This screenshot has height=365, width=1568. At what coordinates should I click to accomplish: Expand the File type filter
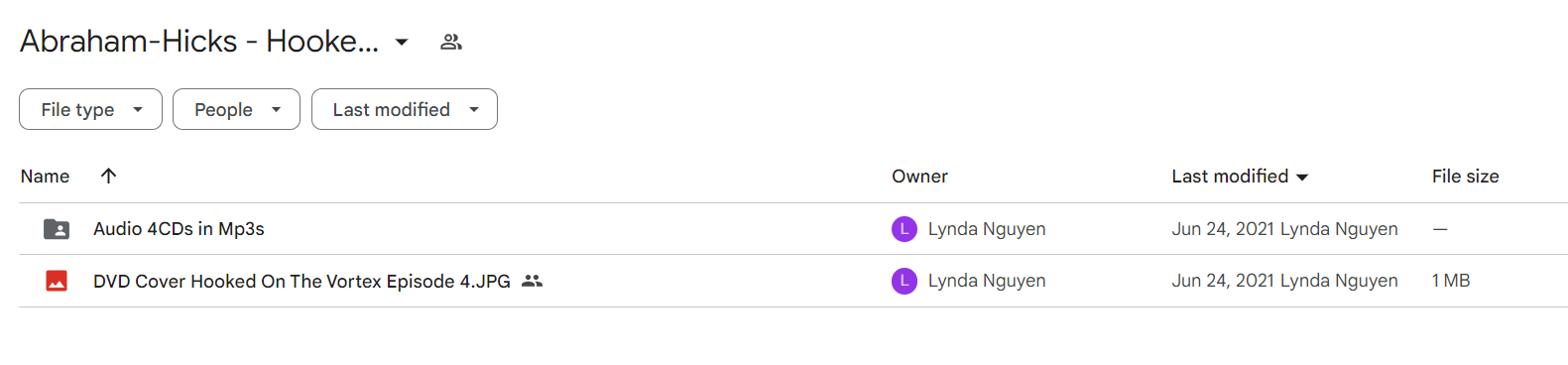click(x=90, y=109)
